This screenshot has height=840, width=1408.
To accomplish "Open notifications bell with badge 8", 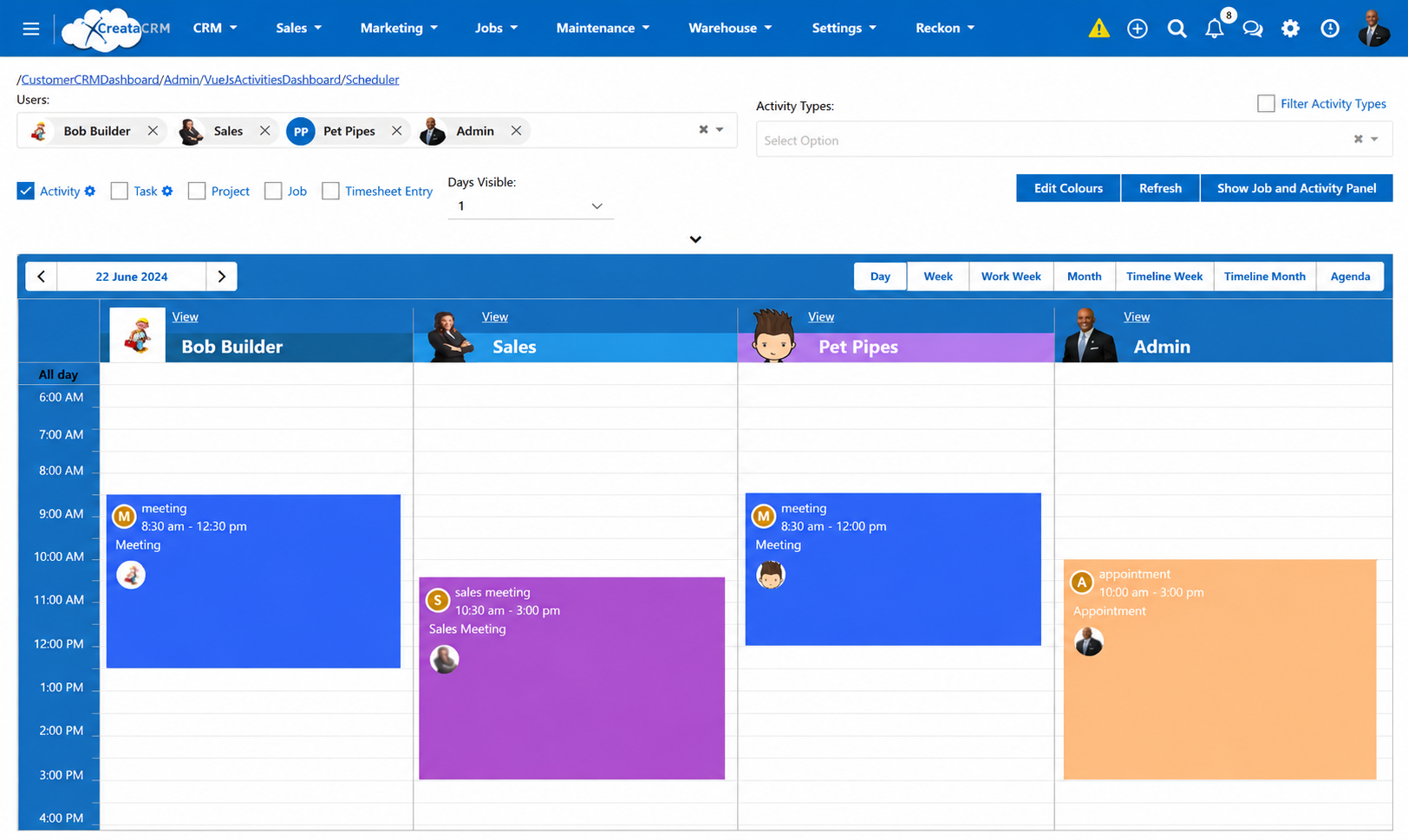I will [x=1216, y=29].
